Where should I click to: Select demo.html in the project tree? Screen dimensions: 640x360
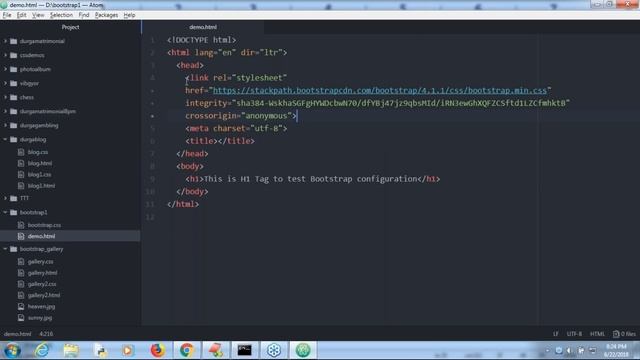coord(41,236)
